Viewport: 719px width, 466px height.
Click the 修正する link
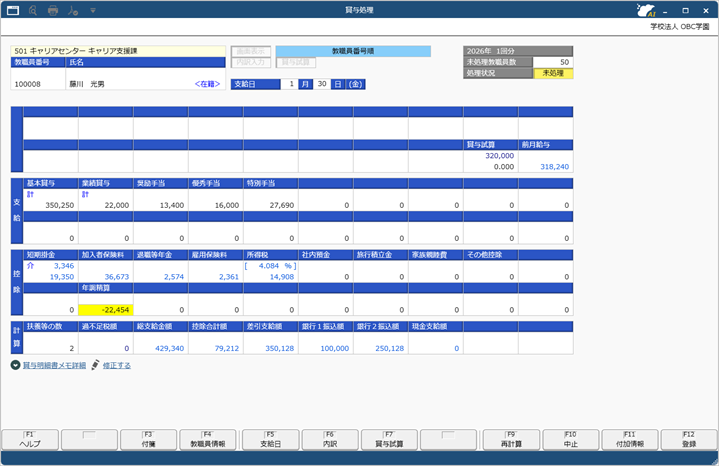coord(117,366)
